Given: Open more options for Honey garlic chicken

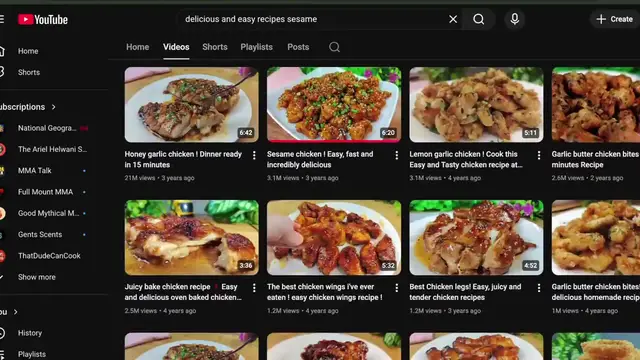Looking at the screenshot, I should pyautogui.click(x=254, y=155).
